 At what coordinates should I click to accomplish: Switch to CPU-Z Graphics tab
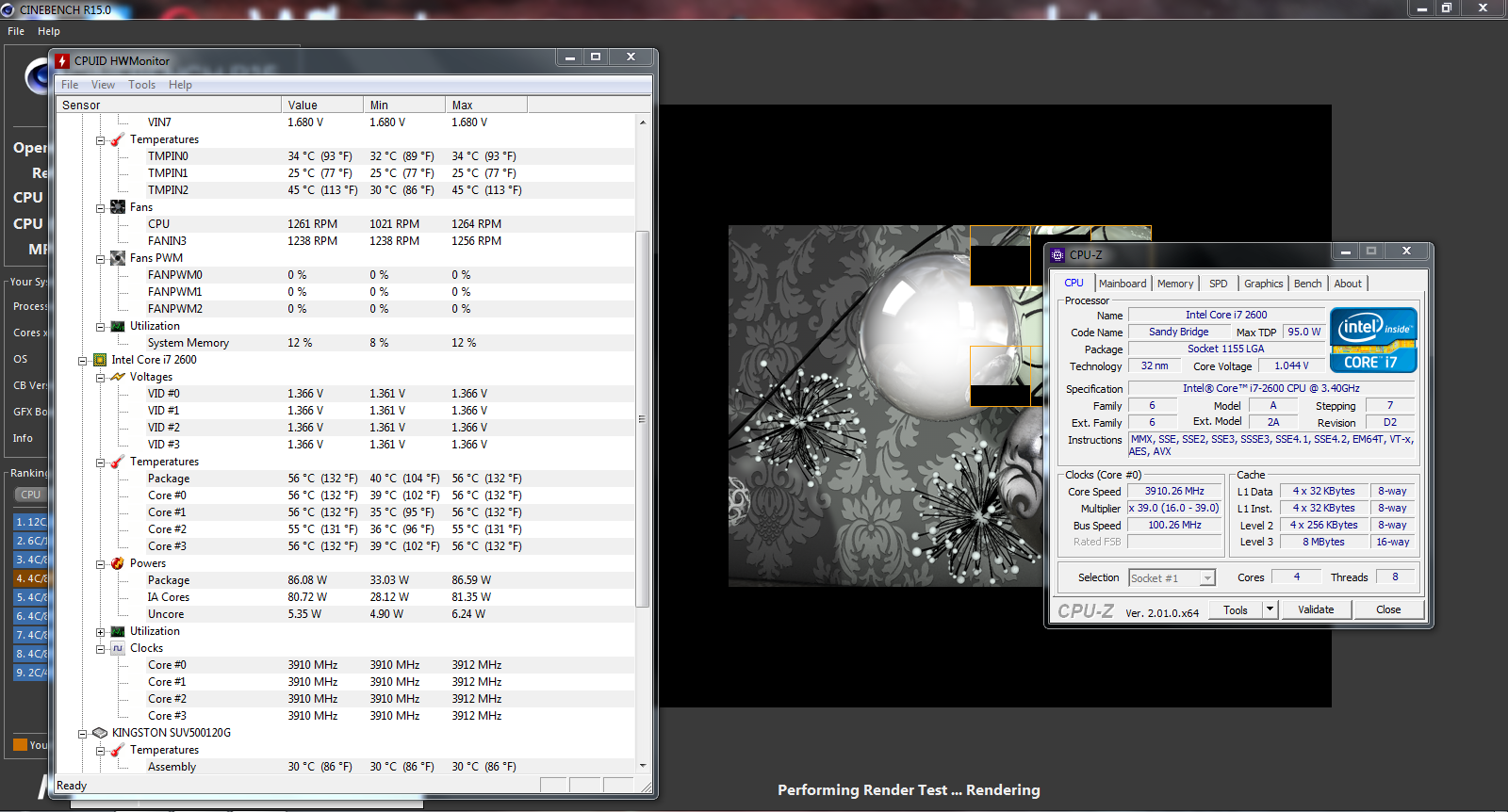point(1264,284)
